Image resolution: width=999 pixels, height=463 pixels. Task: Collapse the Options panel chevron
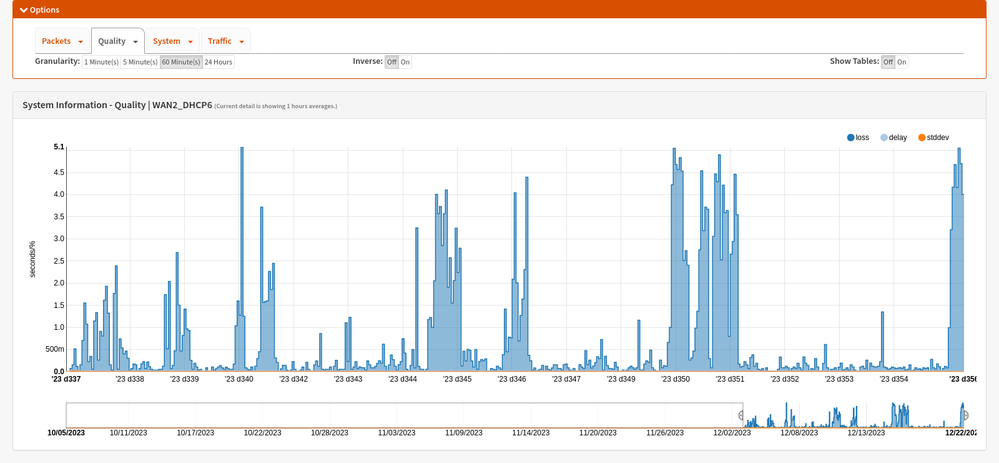[x=24, y=10]
